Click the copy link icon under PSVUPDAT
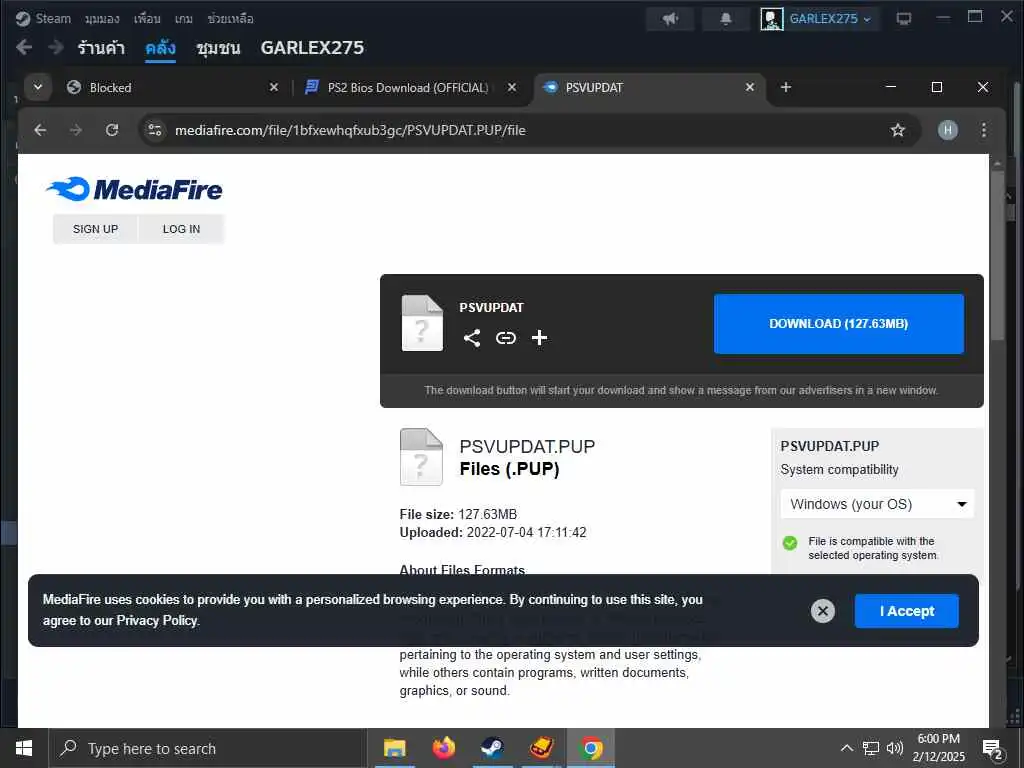This screenshot has width=1024, height=768. click(x=505, y=338)
